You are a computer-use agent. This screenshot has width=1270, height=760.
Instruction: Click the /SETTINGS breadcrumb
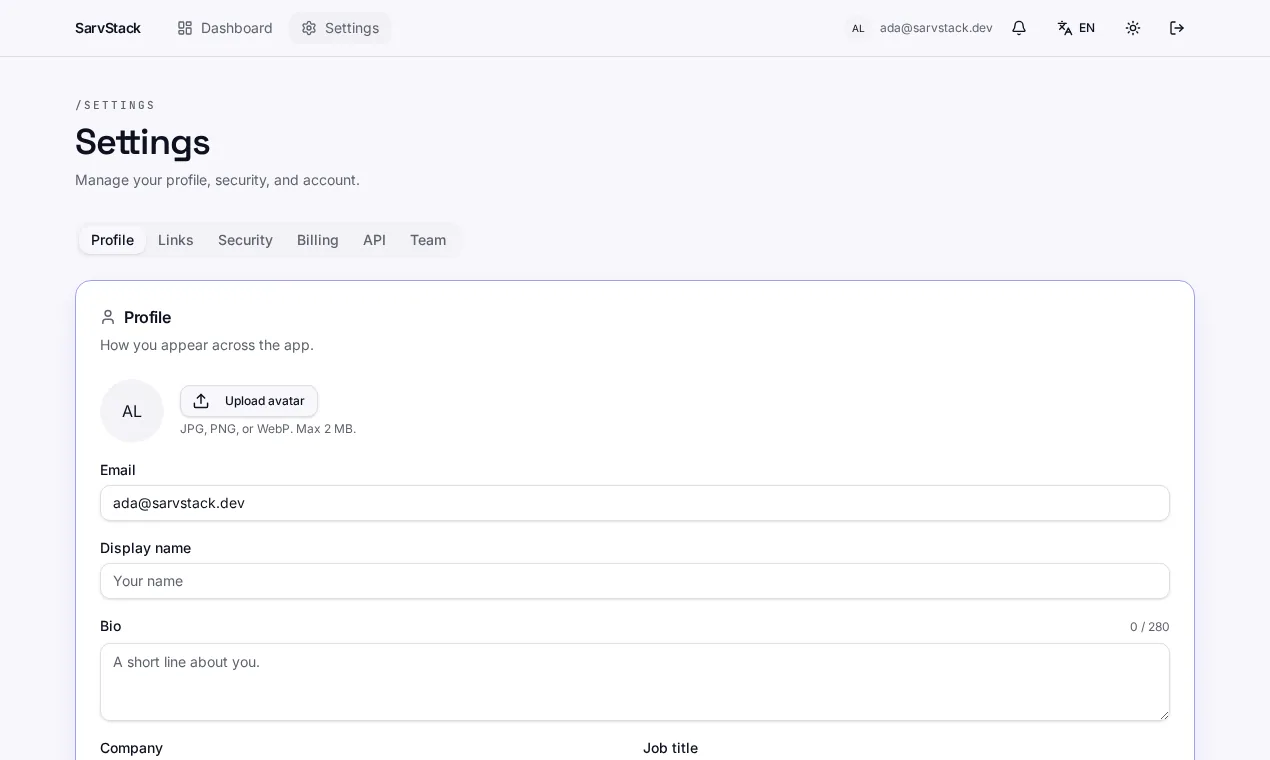115,105
